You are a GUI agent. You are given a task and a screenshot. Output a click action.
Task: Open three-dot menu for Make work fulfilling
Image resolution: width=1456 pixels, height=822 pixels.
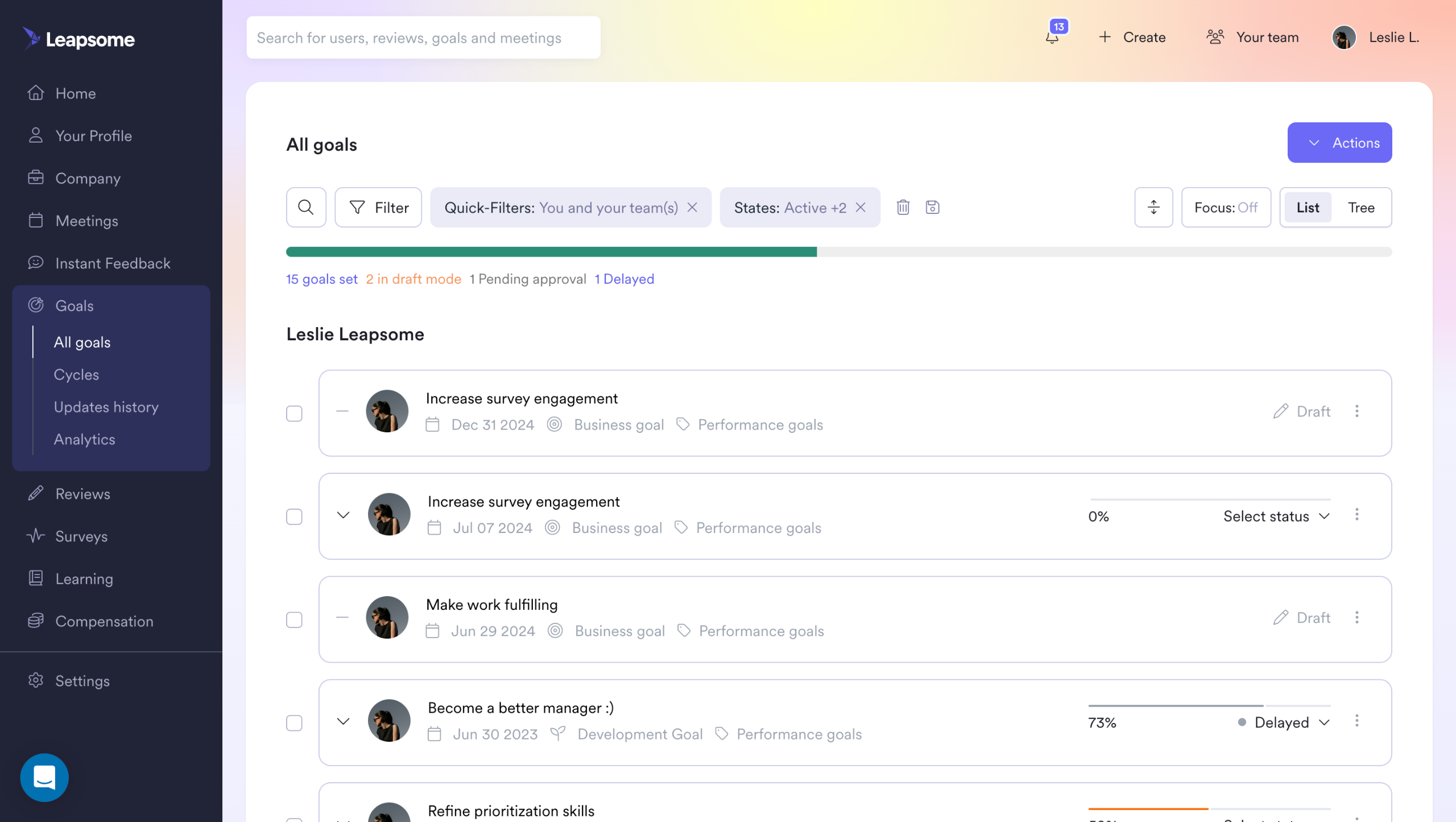(x=1357, y=617)
